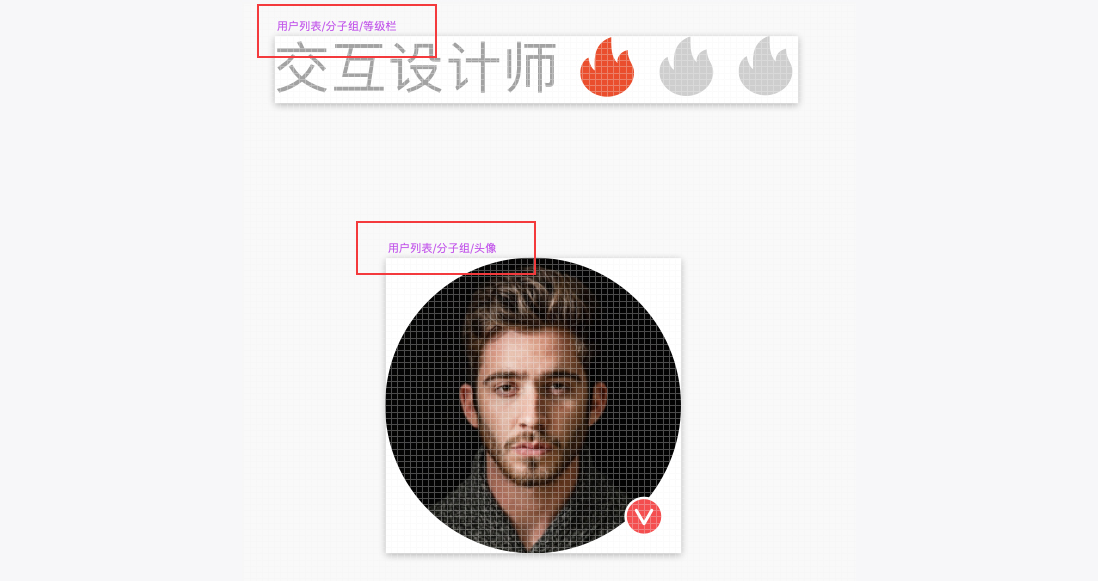The image size is (1098, 581).
Task: Select the orange flame level icon
Action: pyautogui.click(x=607, y=67)
